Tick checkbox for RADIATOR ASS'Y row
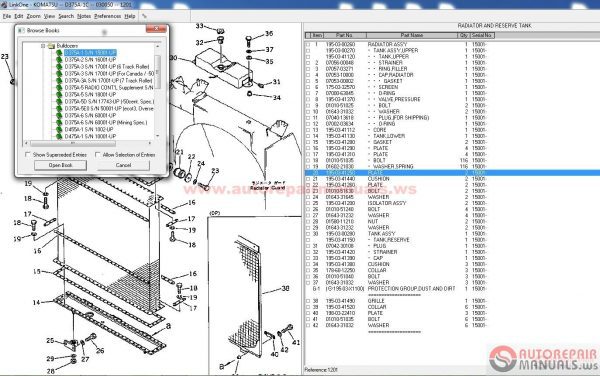The width and height of the screenshot is (600, 376). tap(308, 44)
